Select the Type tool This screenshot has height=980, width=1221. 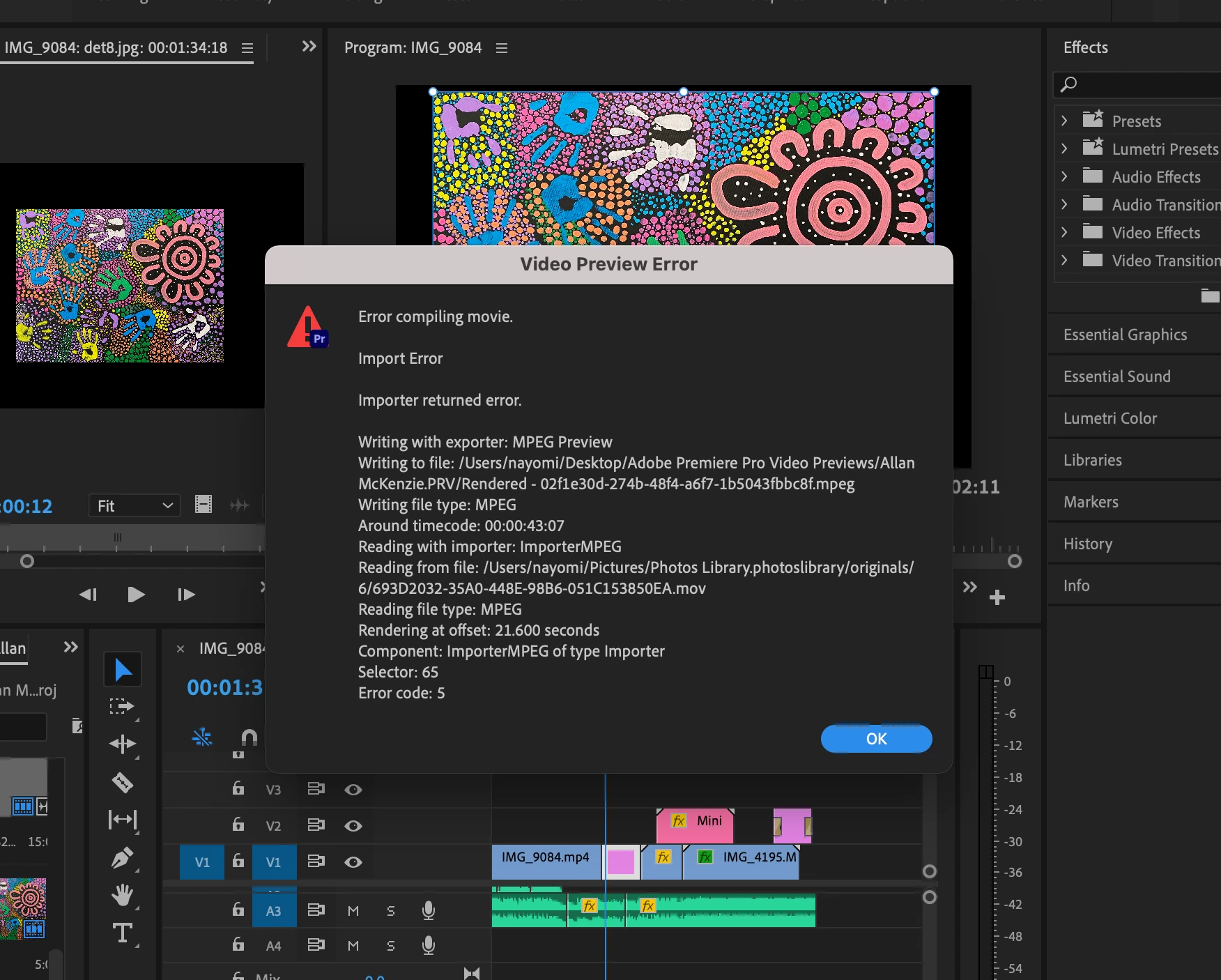point(123,933)
